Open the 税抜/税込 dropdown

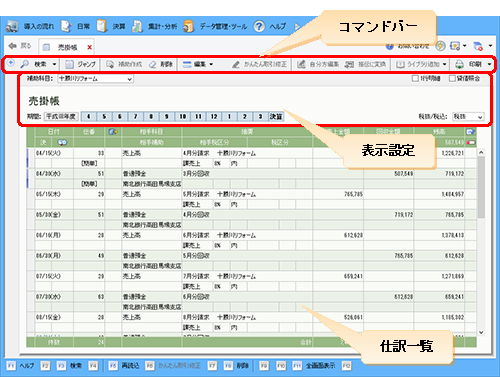[468, 117]
